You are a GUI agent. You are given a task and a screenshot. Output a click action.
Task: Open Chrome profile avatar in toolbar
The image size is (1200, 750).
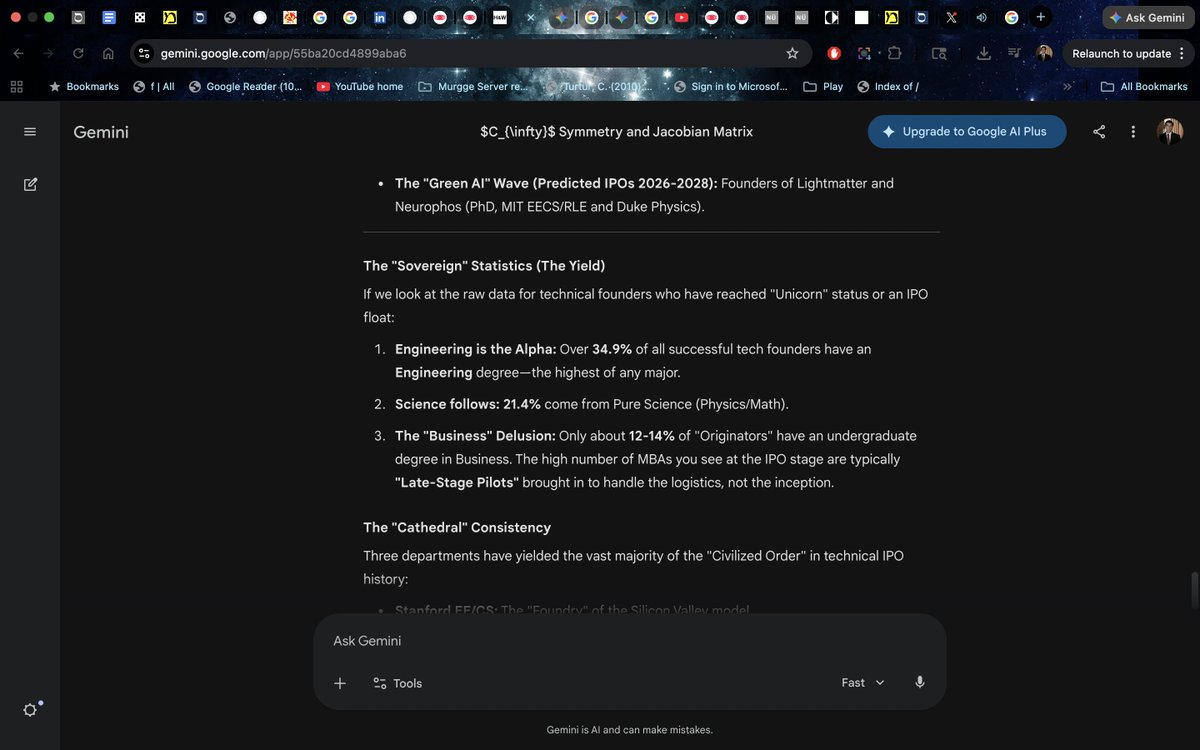[x=1044, y=54]
